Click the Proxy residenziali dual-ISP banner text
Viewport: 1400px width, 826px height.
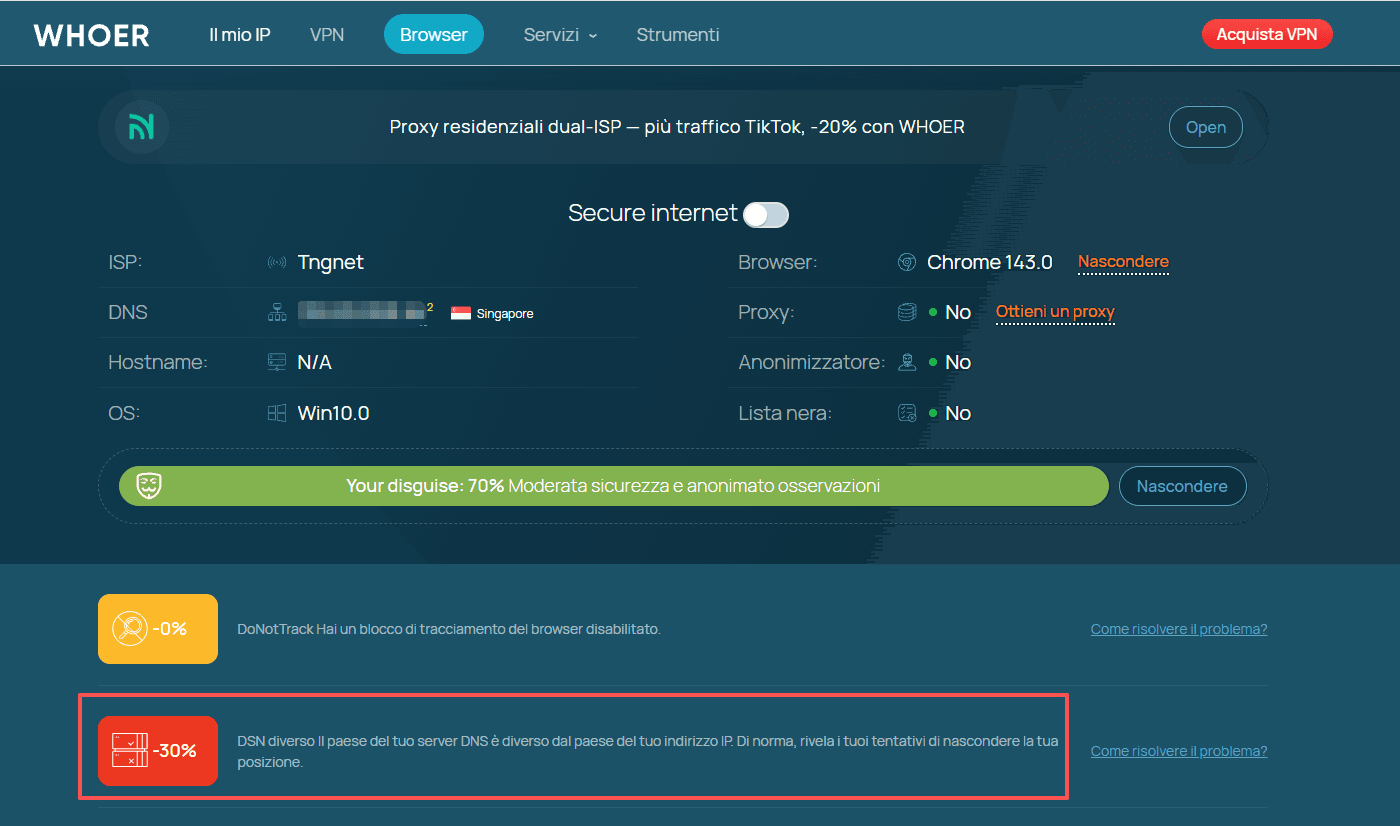(677, 127)
